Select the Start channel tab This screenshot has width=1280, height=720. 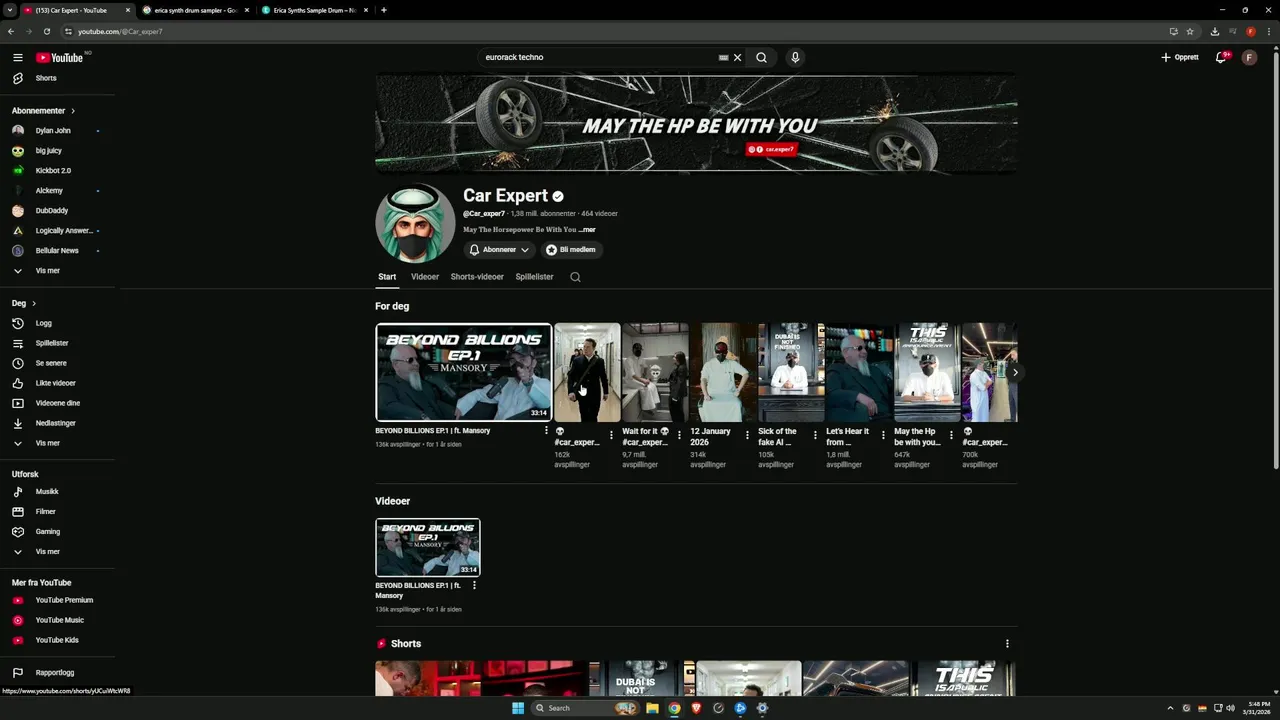[x=387, y=277]
